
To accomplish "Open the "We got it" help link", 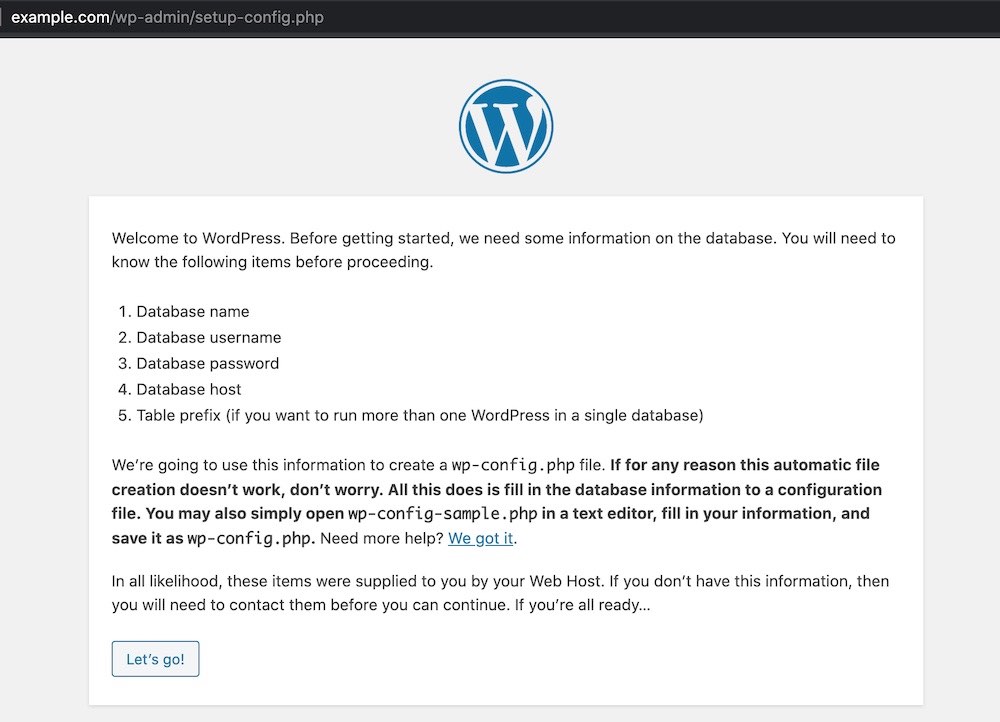I will [x=481, y=538].
